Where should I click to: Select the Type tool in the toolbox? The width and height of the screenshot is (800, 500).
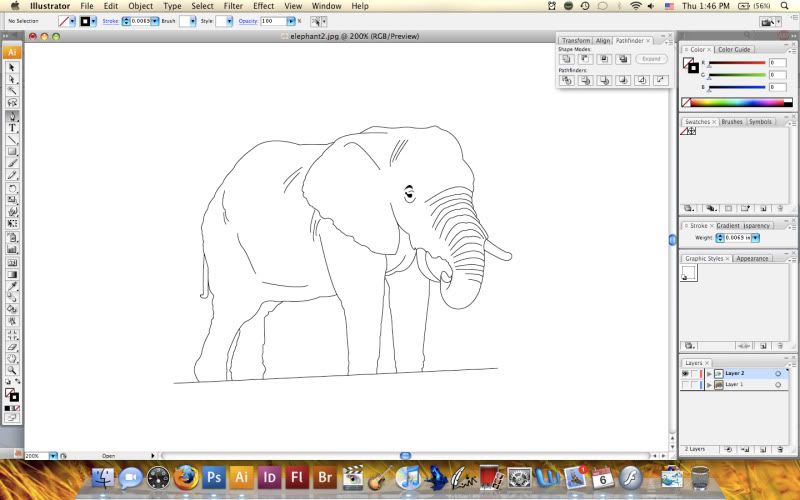(13, 128)
